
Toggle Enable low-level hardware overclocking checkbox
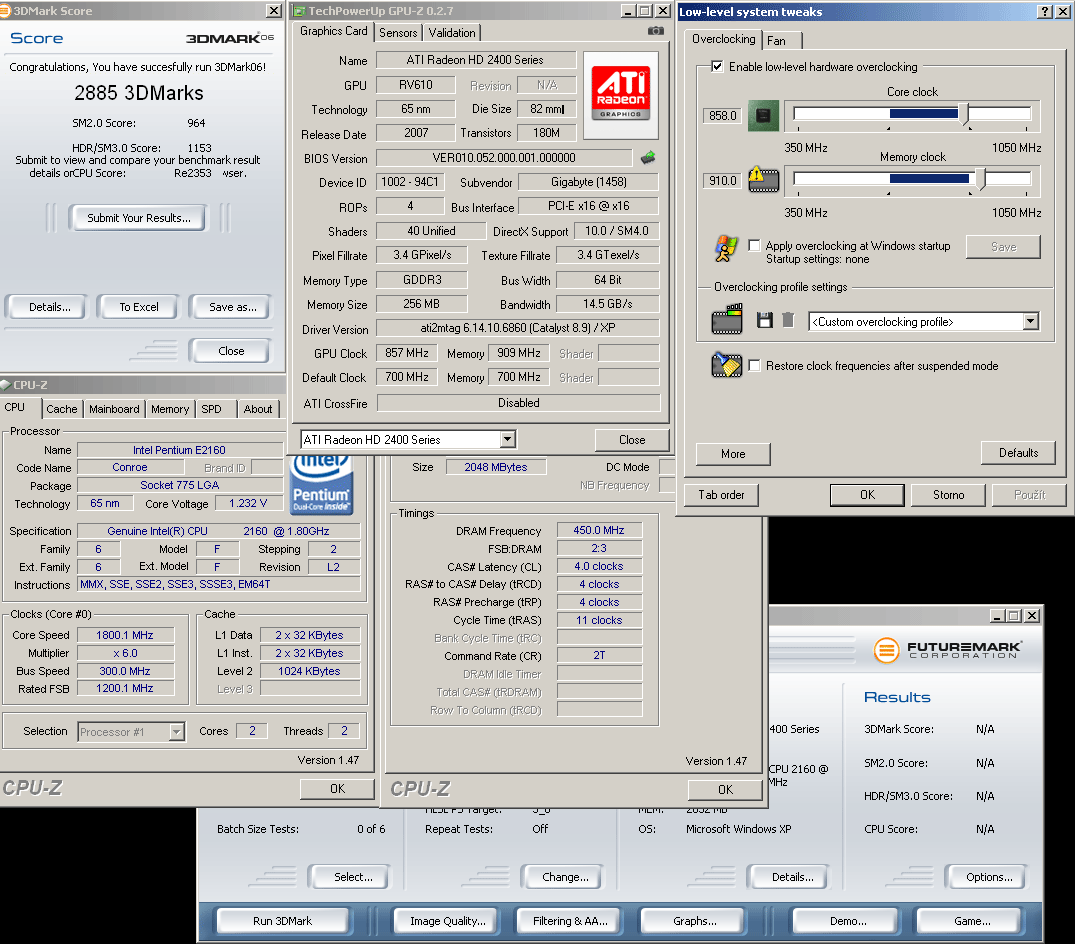[x=717, y=66]
